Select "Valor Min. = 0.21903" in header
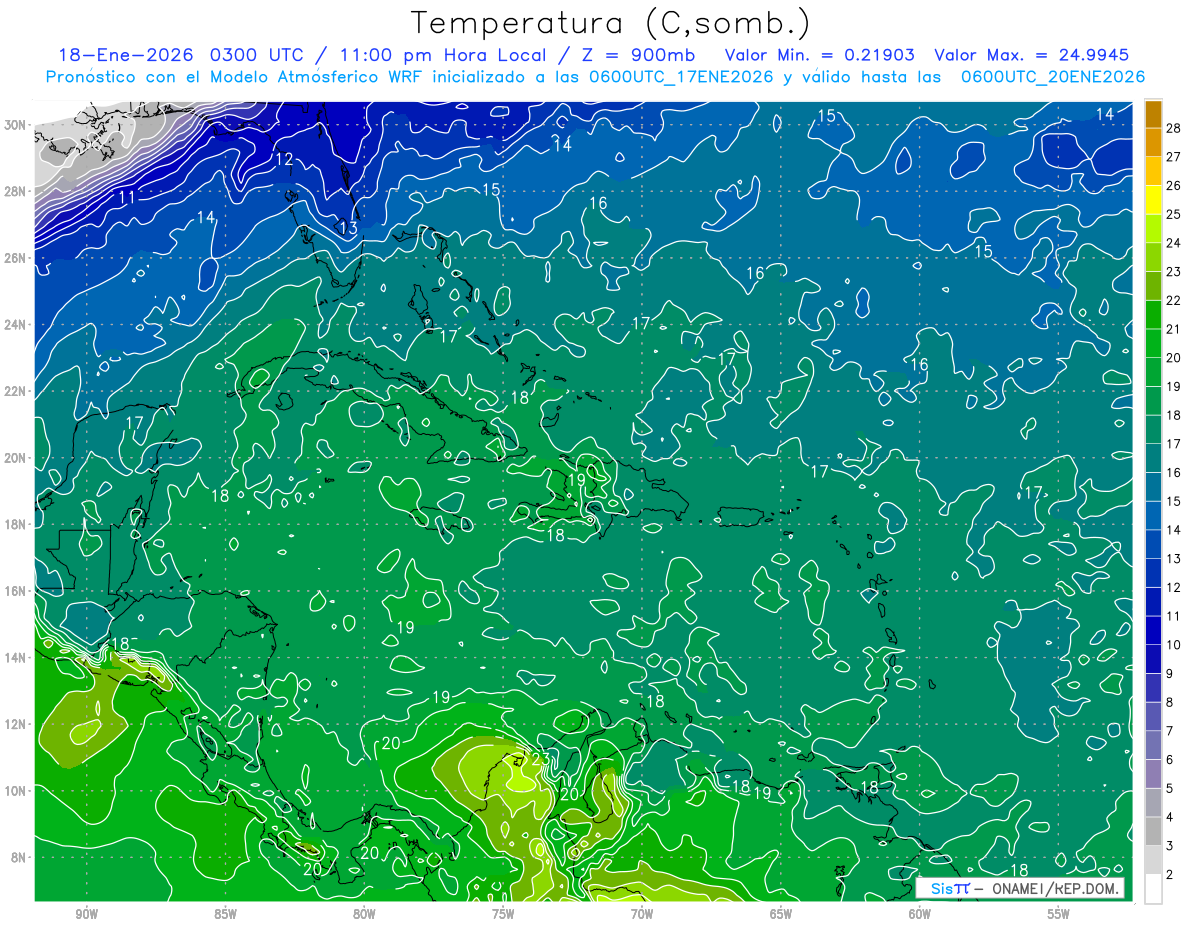This screenshot has width=1200, height=927. pos(820,55)
